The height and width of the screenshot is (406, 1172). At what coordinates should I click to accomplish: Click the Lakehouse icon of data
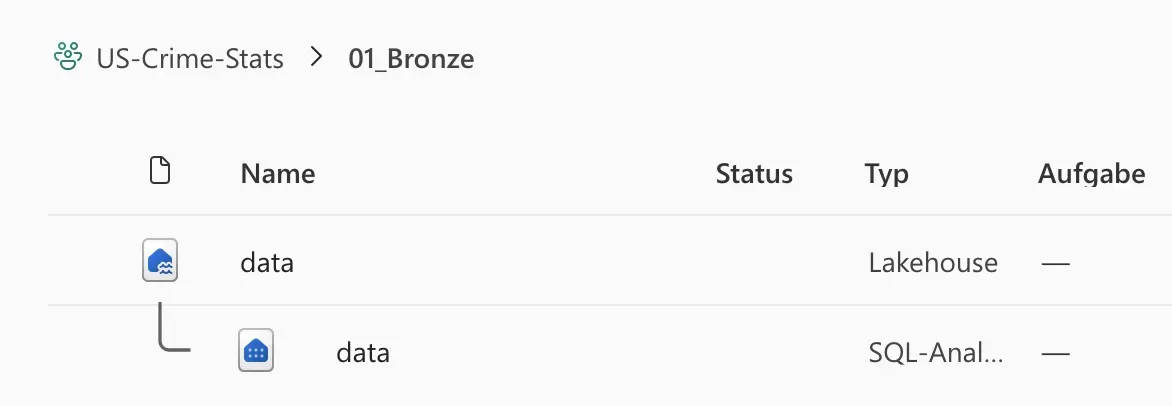click(x=160, y=262)
